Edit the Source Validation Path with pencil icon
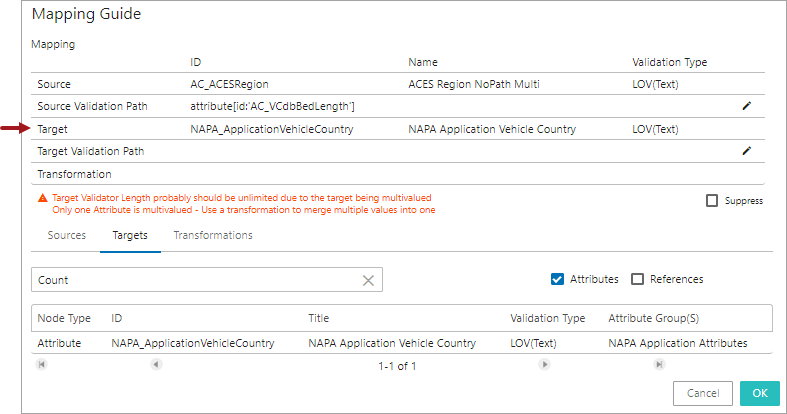The image size is (787, 414). [x=746, y=106]
